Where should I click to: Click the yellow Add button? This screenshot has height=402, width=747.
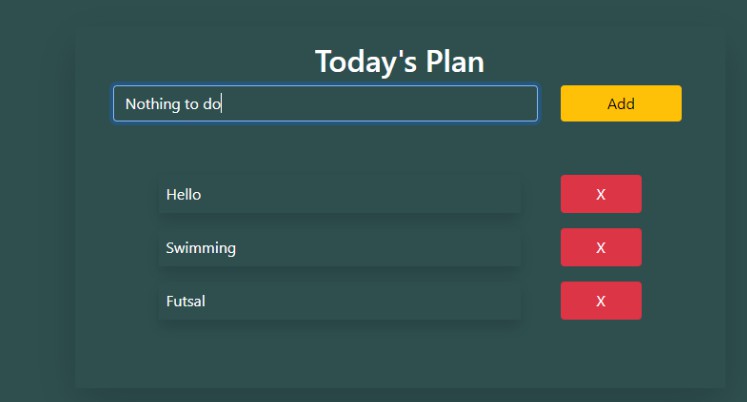coord(620,104)
